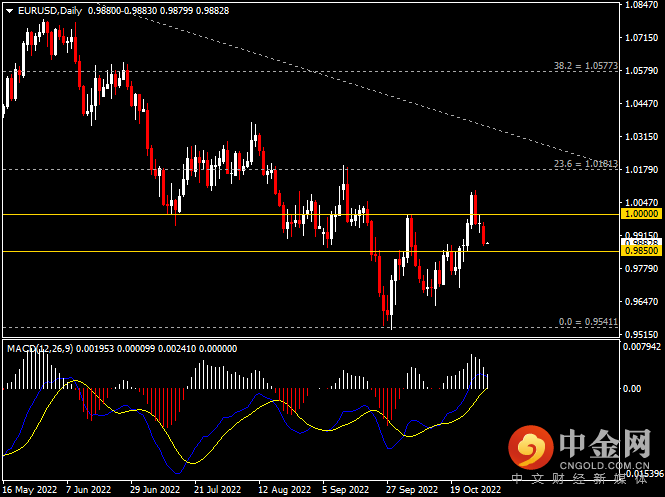Click the MACD(12,26,9) indicator label

coord(40,349)
